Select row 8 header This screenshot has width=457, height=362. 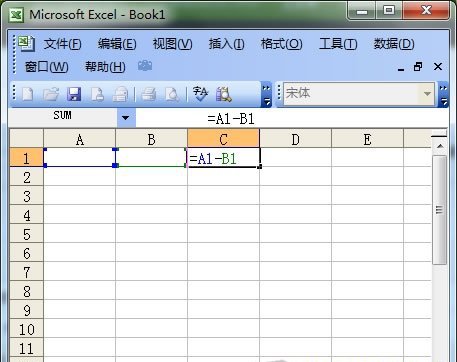pyautogui.click(x=26, y=290)
